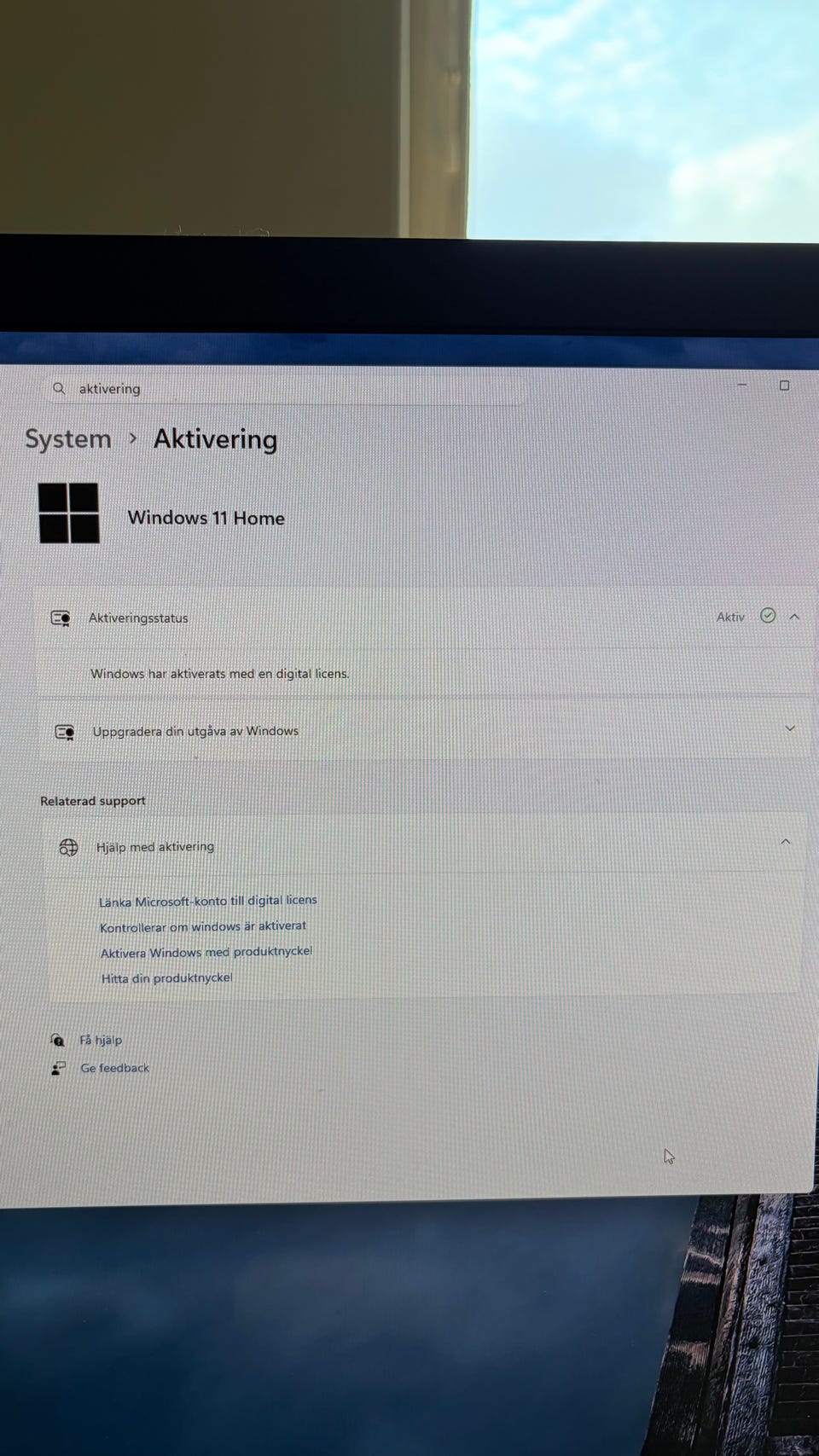The height and width of the screenshot is (1456, 819).
Task: Click the globe icon beside Hjälp med aktivering
Action: tap(68, 847)
